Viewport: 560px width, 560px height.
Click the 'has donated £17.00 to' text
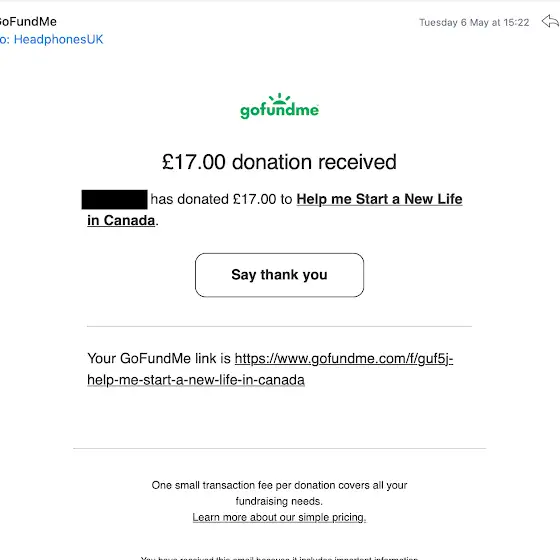click(x=221, y=199)
